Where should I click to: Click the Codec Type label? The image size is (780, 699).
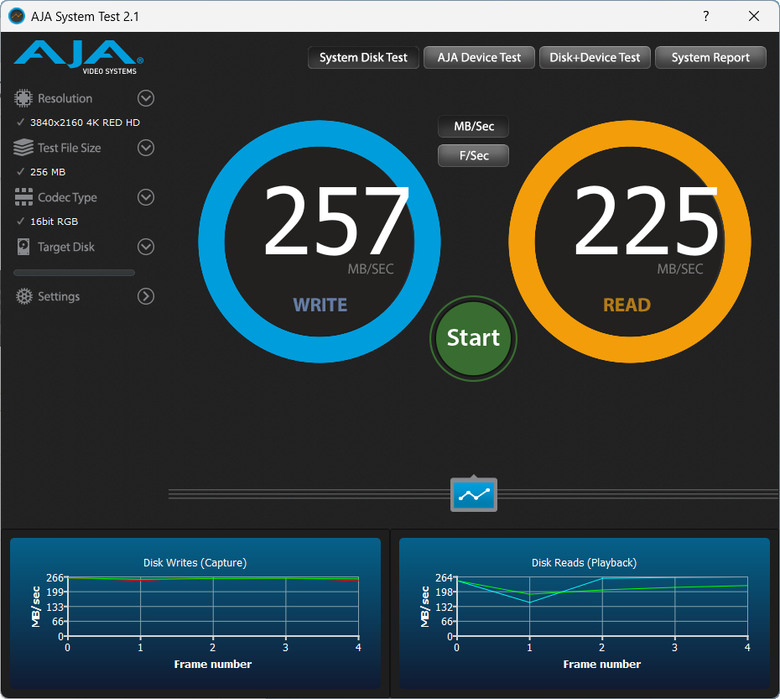(67, 198)
